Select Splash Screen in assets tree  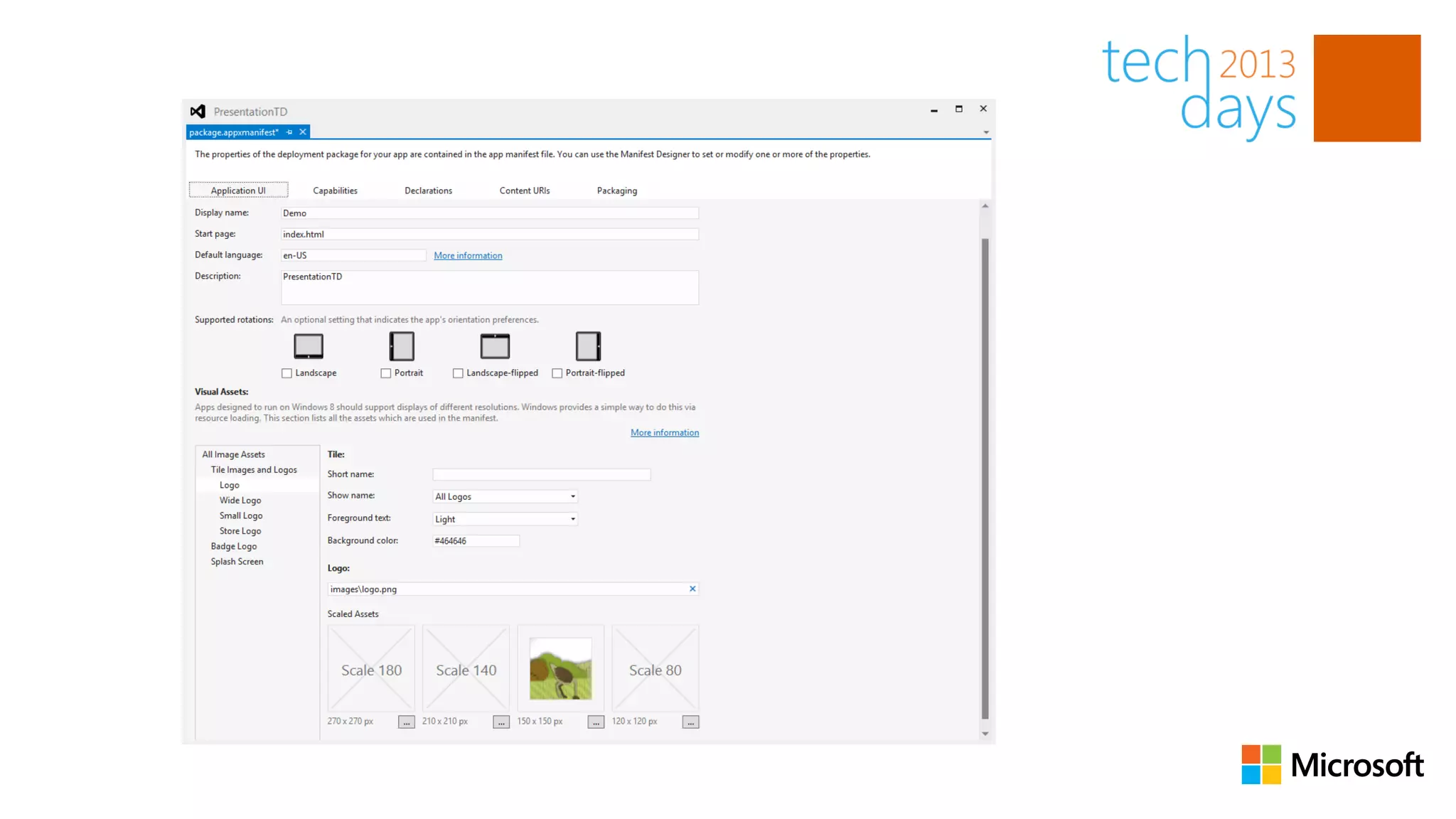click(x=237, y=562)
